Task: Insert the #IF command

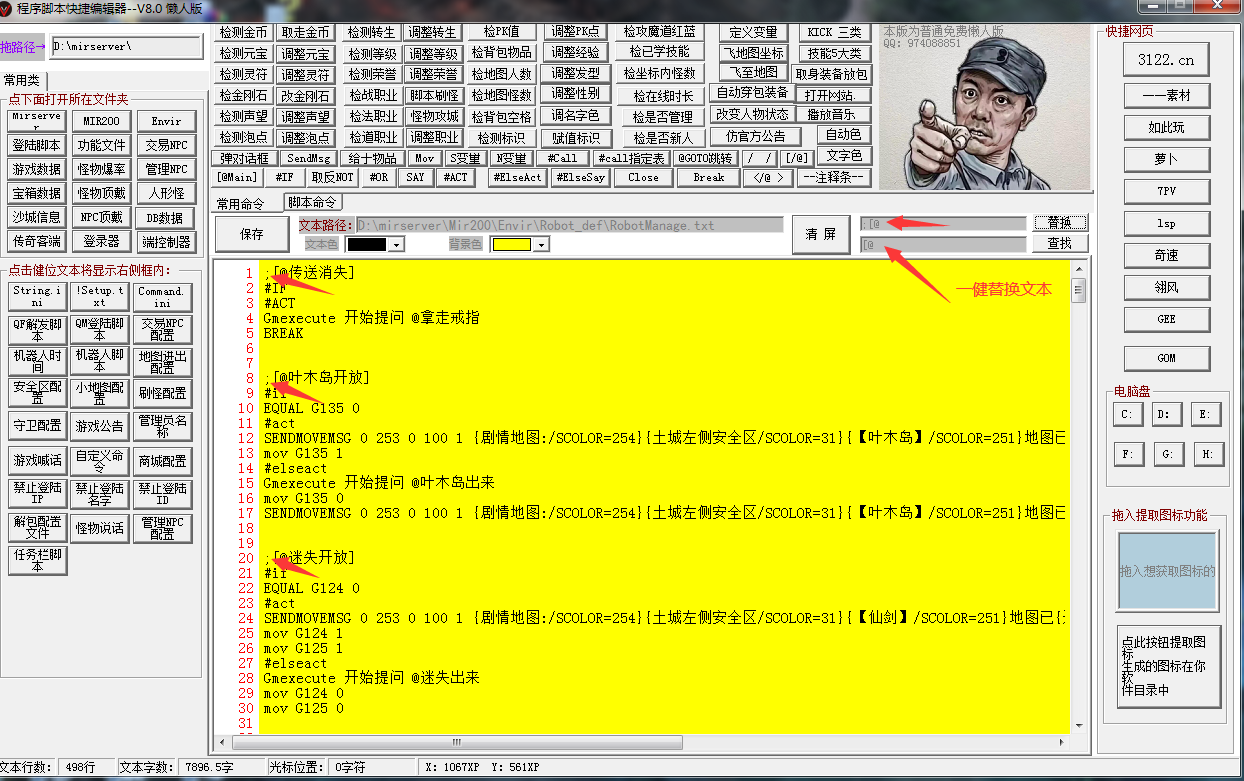Action: [x=284, y=178]
